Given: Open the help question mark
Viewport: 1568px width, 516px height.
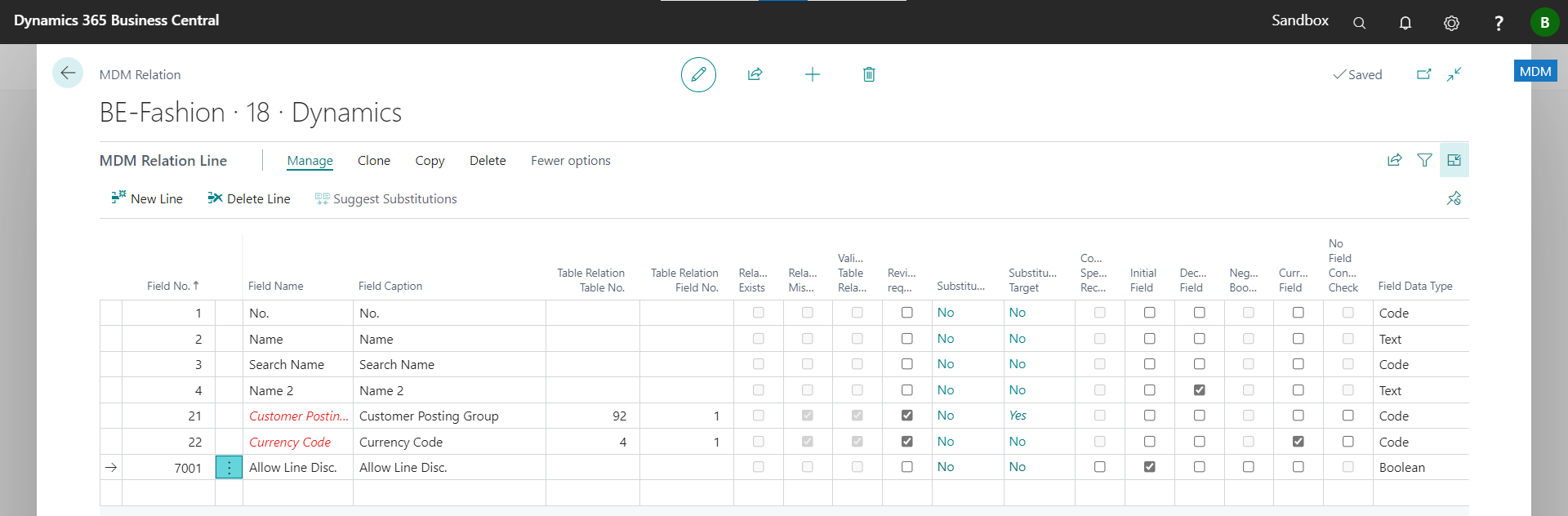Looking at the screenshot, I should [x=1499, y=23].
